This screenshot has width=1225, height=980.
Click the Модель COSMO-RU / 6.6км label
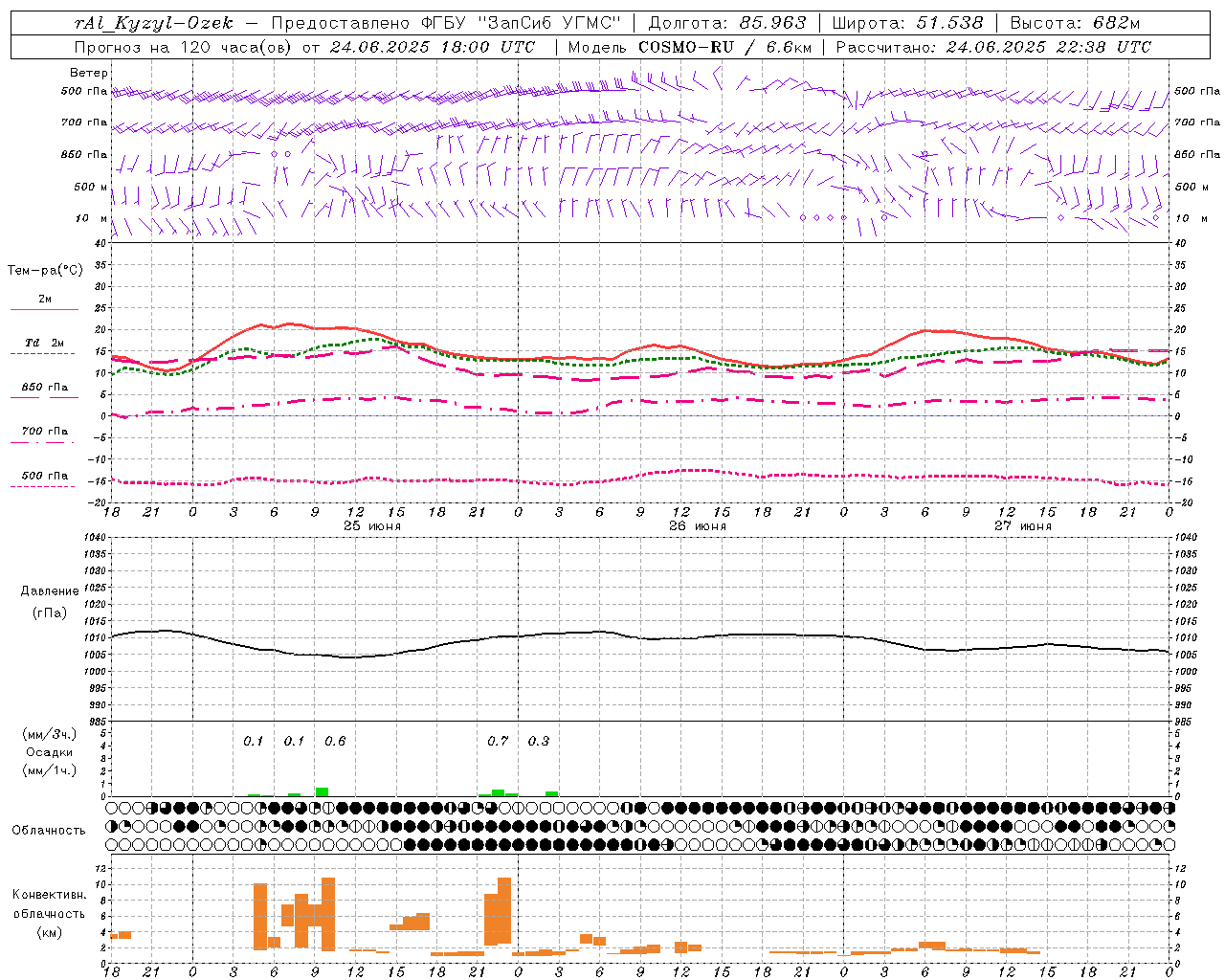click(690, 47)
